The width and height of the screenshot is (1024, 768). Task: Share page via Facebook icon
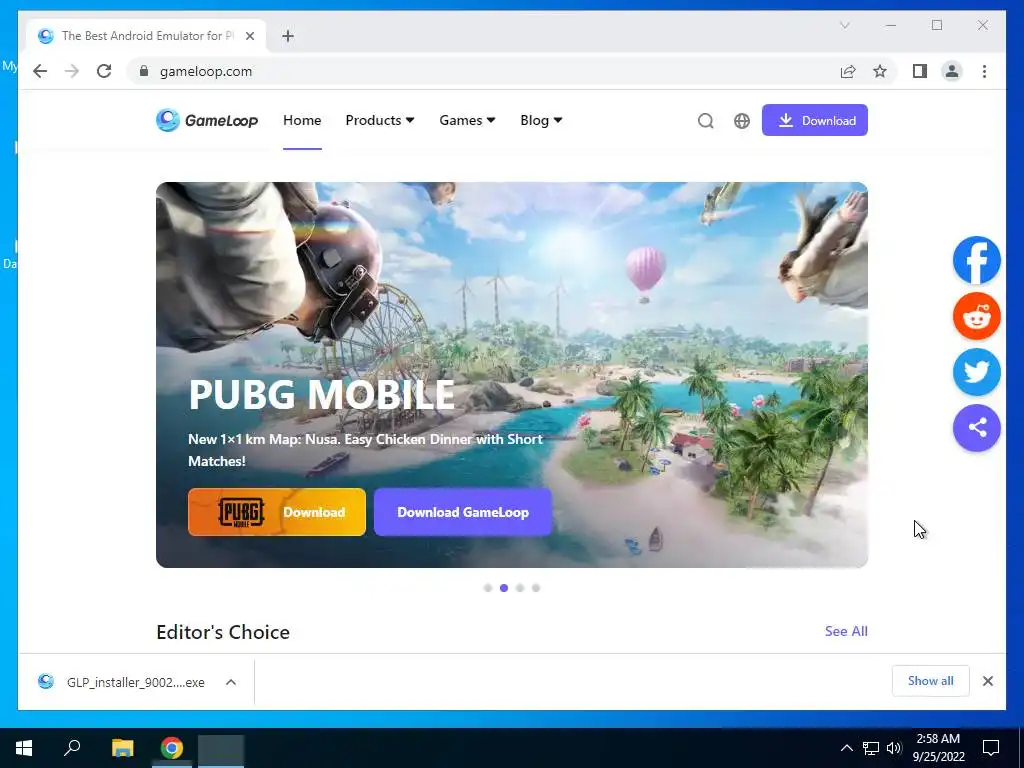(x=976, y=260)
